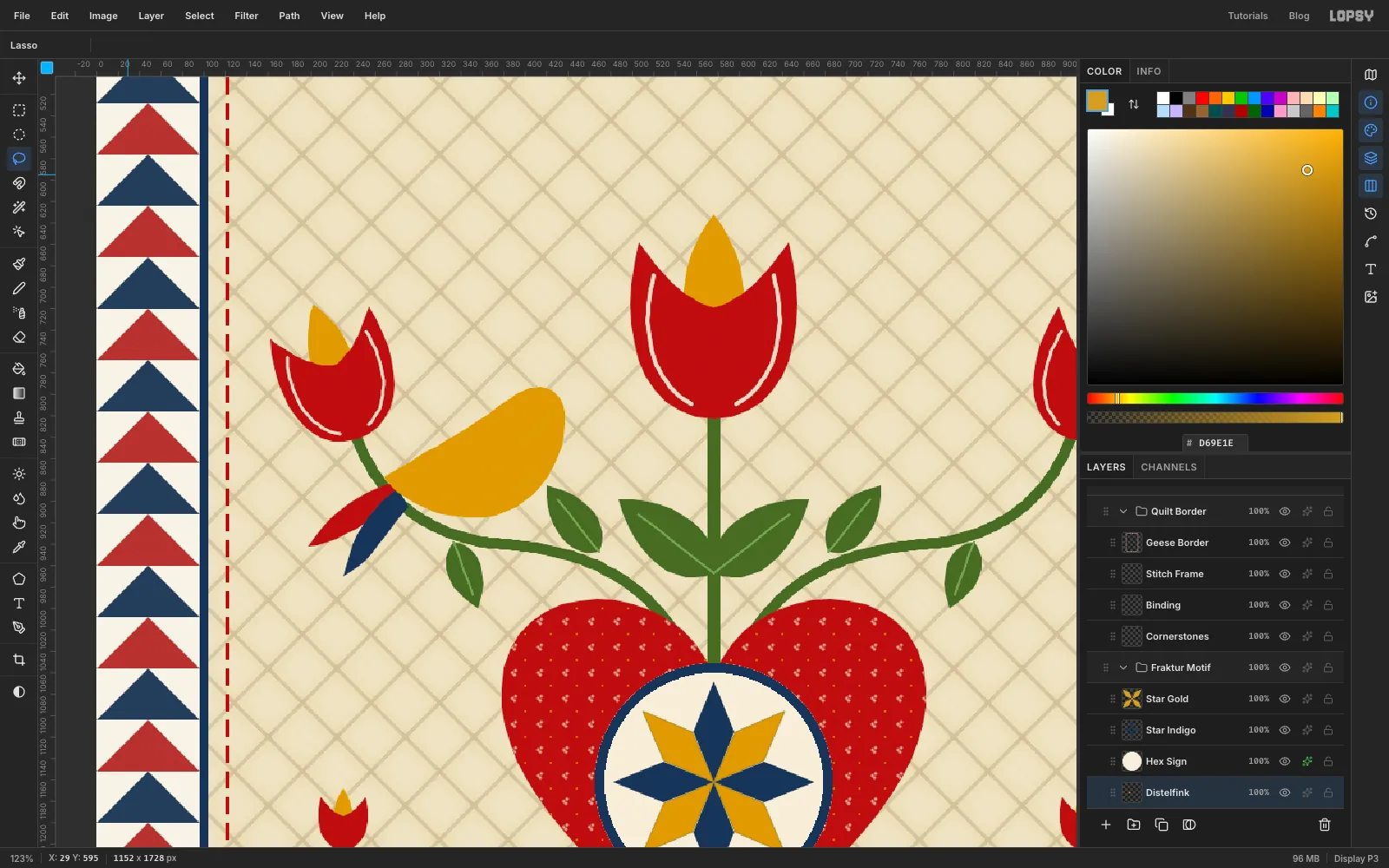Image resolution: width=1389 pixels, height=868 pixels.
Task: Select the Pencil tool
Action: click(19, 288)
